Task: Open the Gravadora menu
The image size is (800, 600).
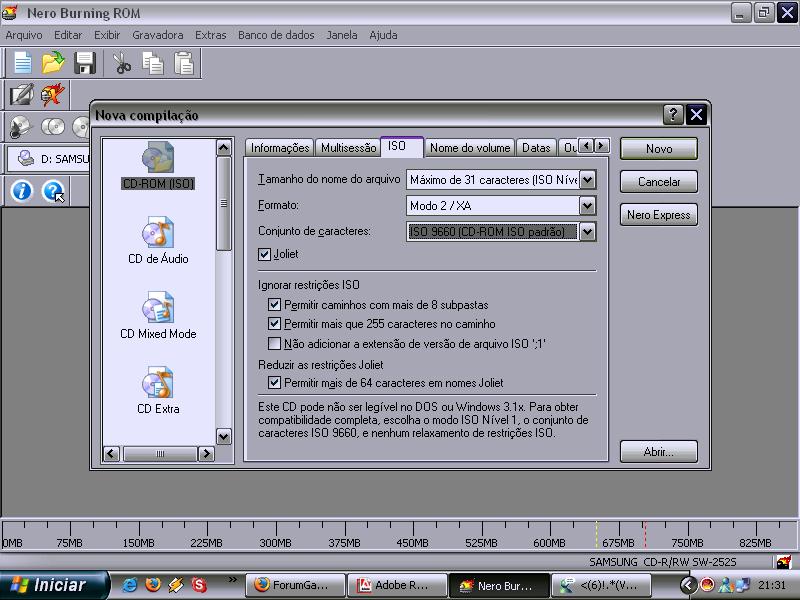Action: coord(158,35)
